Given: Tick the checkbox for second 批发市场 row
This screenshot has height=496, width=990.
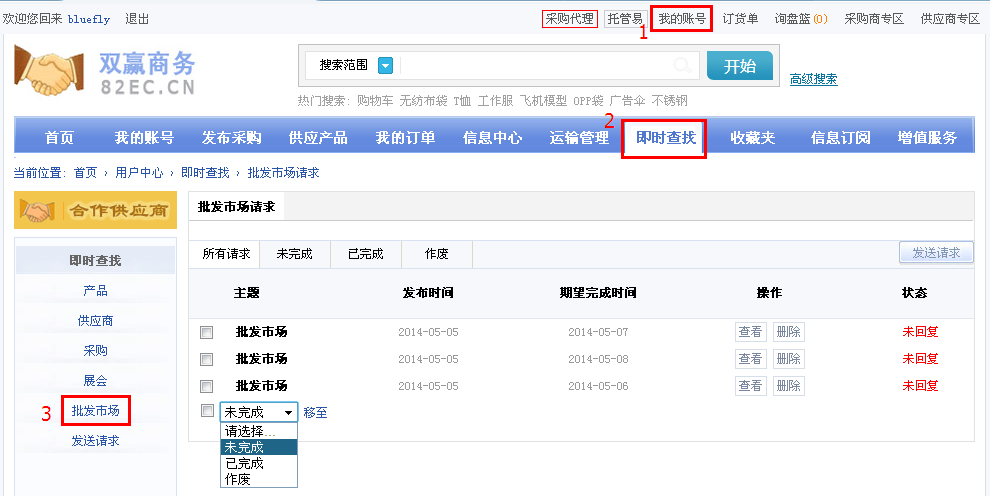Looking at the screenshot, I should [206, 359].
